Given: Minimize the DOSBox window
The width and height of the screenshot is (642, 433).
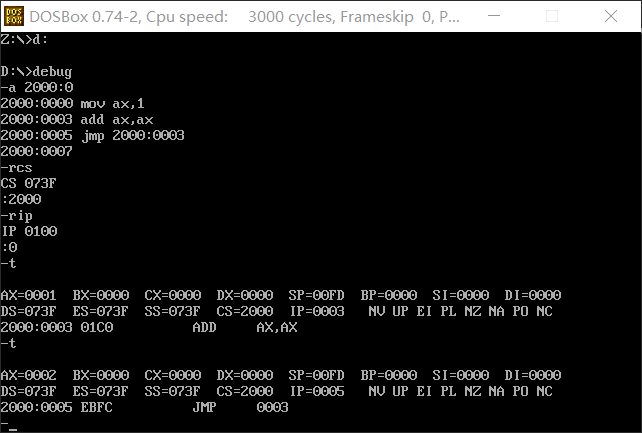Looking at the screenshot, I should [x=494, y=16].
